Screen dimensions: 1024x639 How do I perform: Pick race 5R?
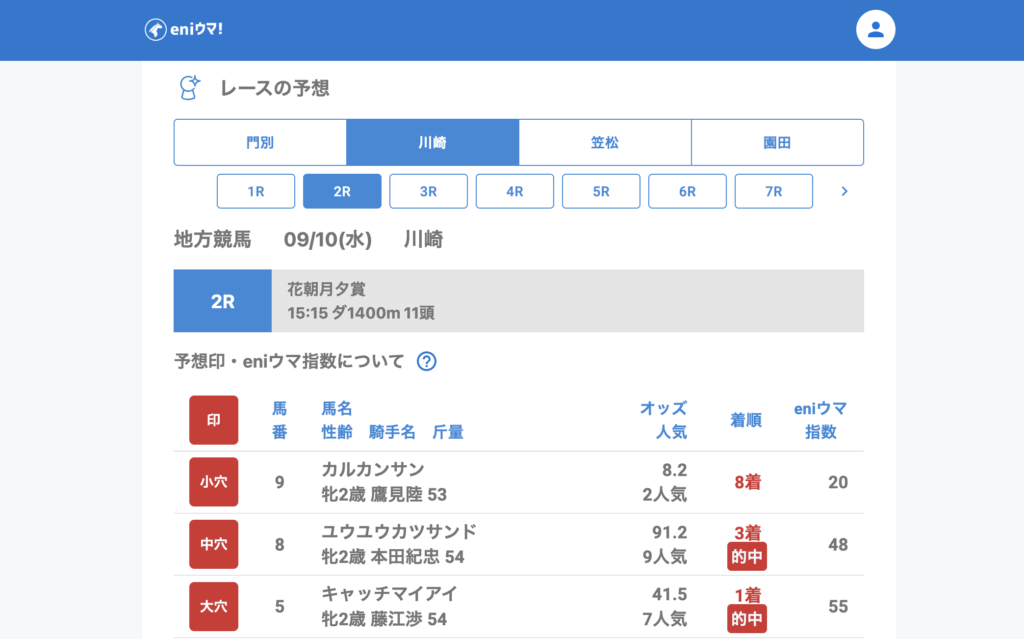coord(601,191)
